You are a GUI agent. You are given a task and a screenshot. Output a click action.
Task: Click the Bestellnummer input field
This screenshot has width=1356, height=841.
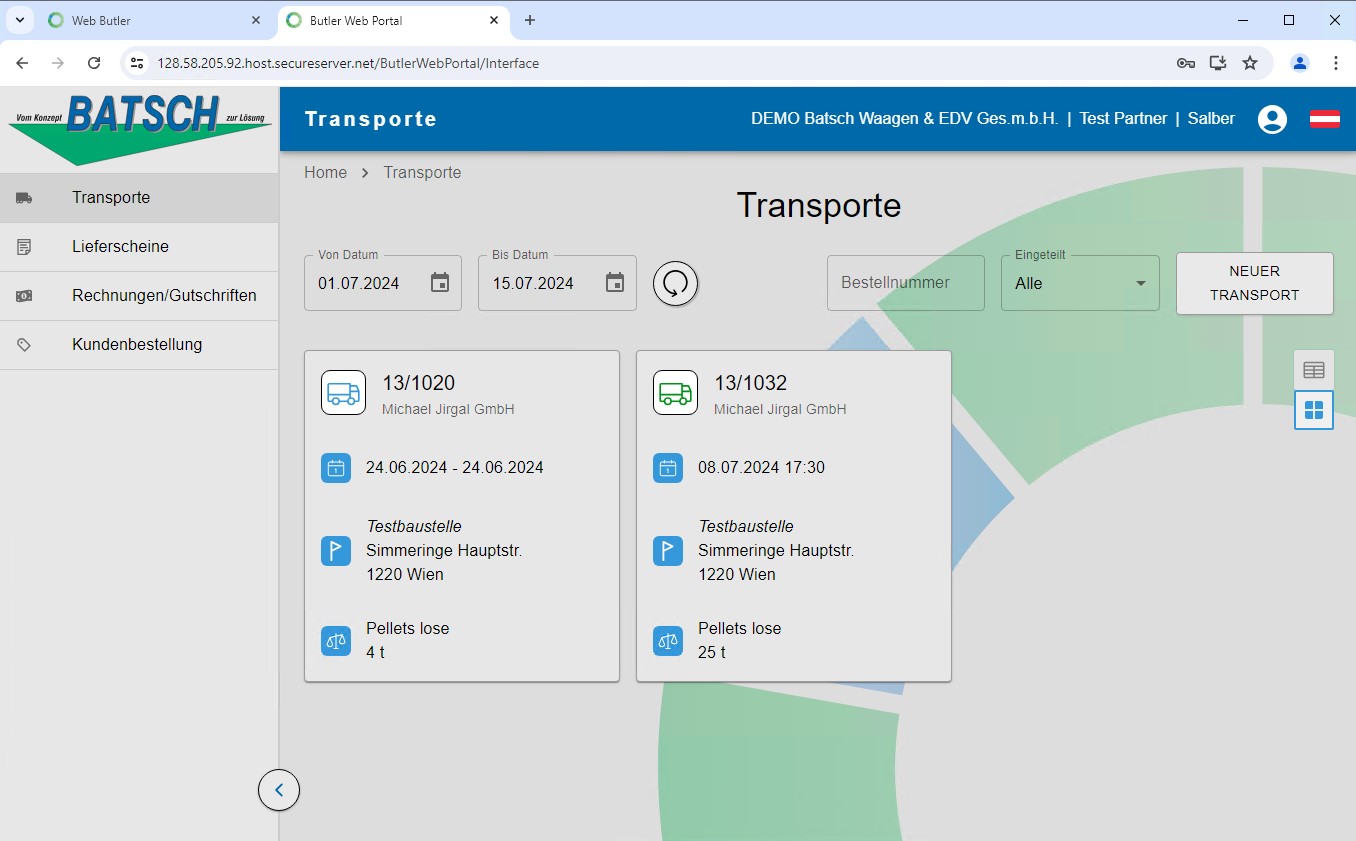coord(906,283)
